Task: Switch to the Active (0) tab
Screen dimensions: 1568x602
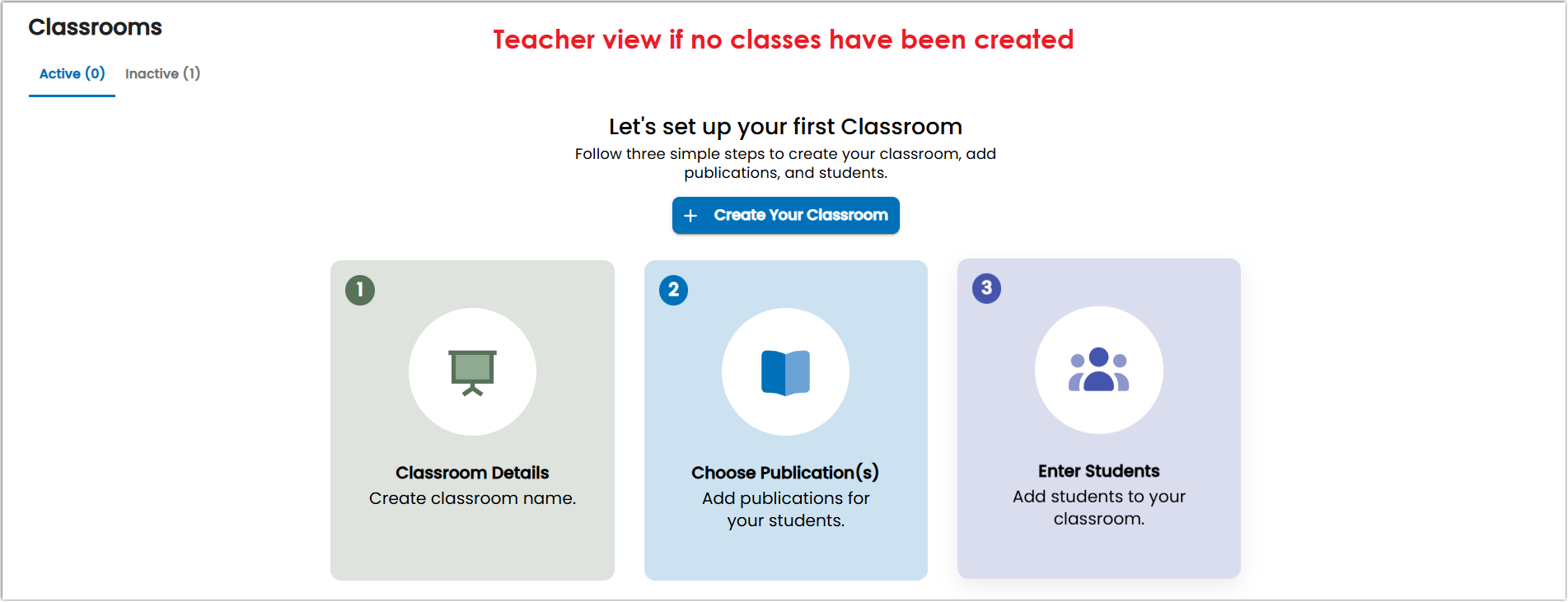Action: [x=73, y=74]
